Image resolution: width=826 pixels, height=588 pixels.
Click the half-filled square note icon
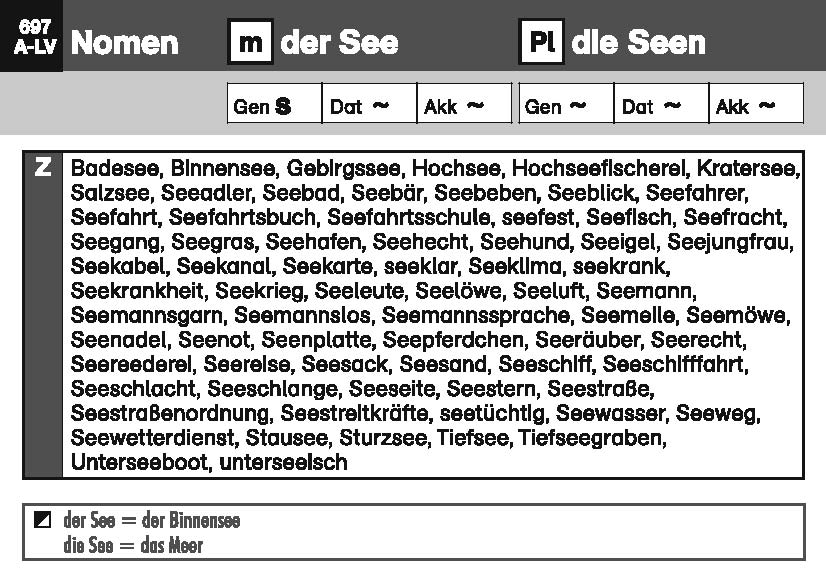(41, 521)
